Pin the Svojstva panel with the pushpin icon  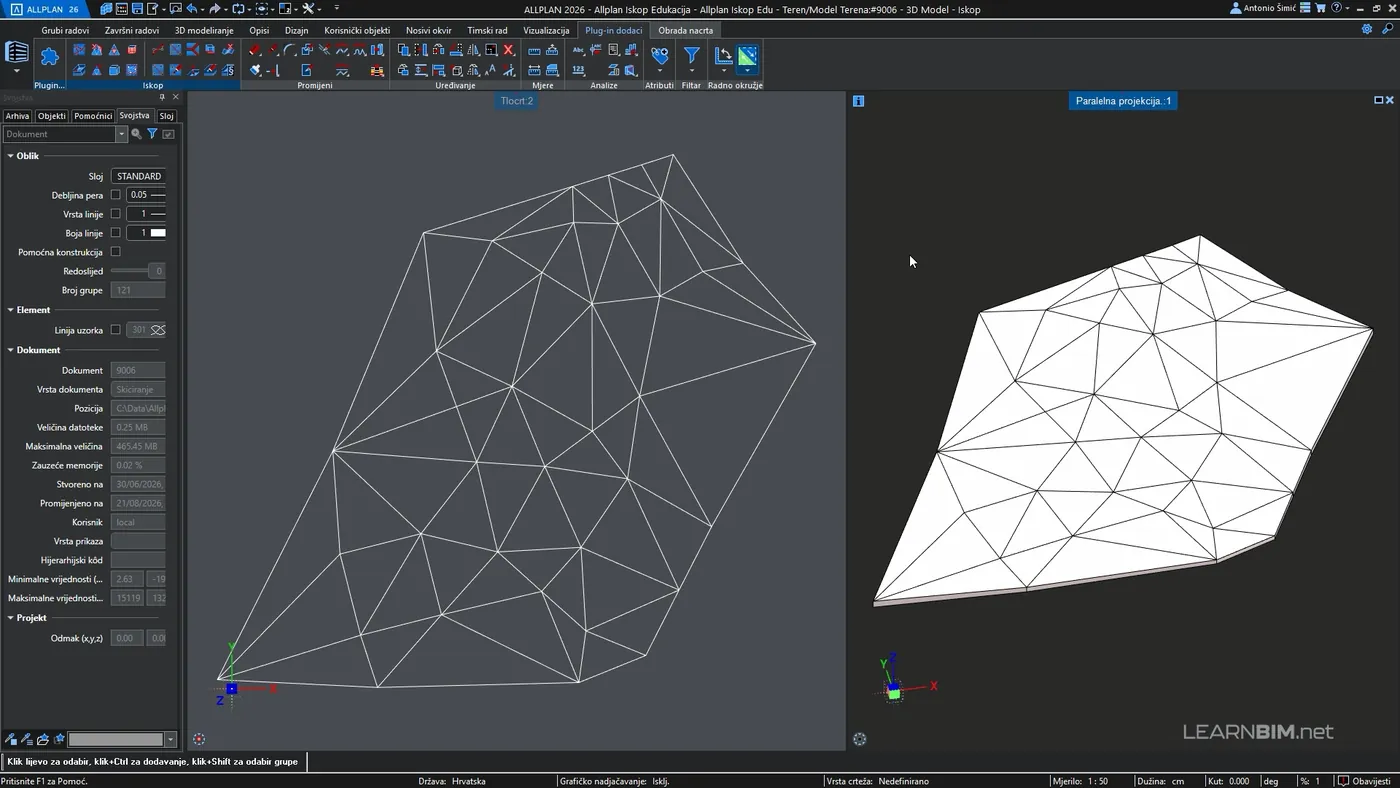(x=163, y=97)
